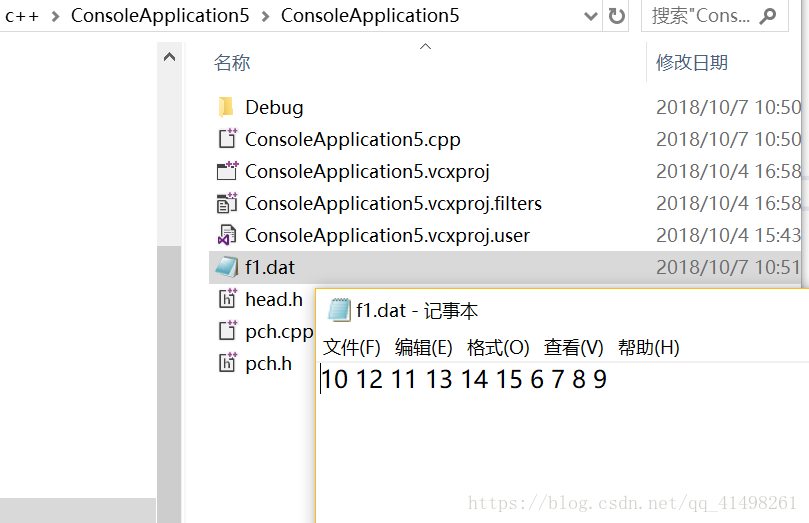Expand the breadcrumb arrow after c++
This screenshot has width=809, height=523.
(55, 17)
